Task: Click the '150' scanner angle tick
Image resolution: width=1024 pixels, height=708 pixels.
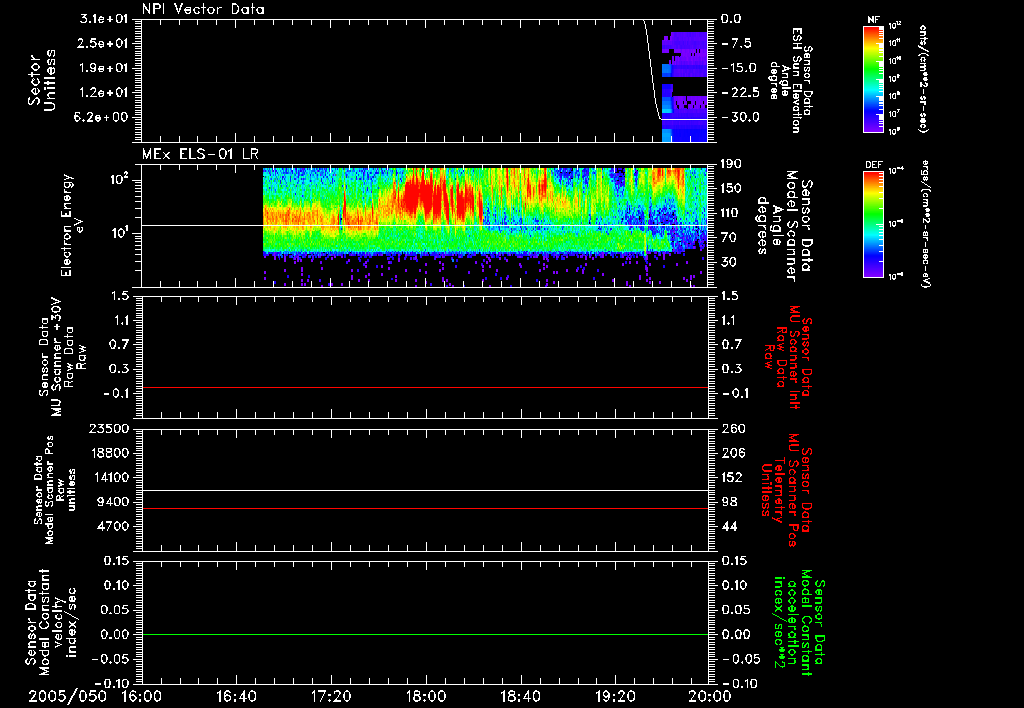Action: click(x=731, y=189)
